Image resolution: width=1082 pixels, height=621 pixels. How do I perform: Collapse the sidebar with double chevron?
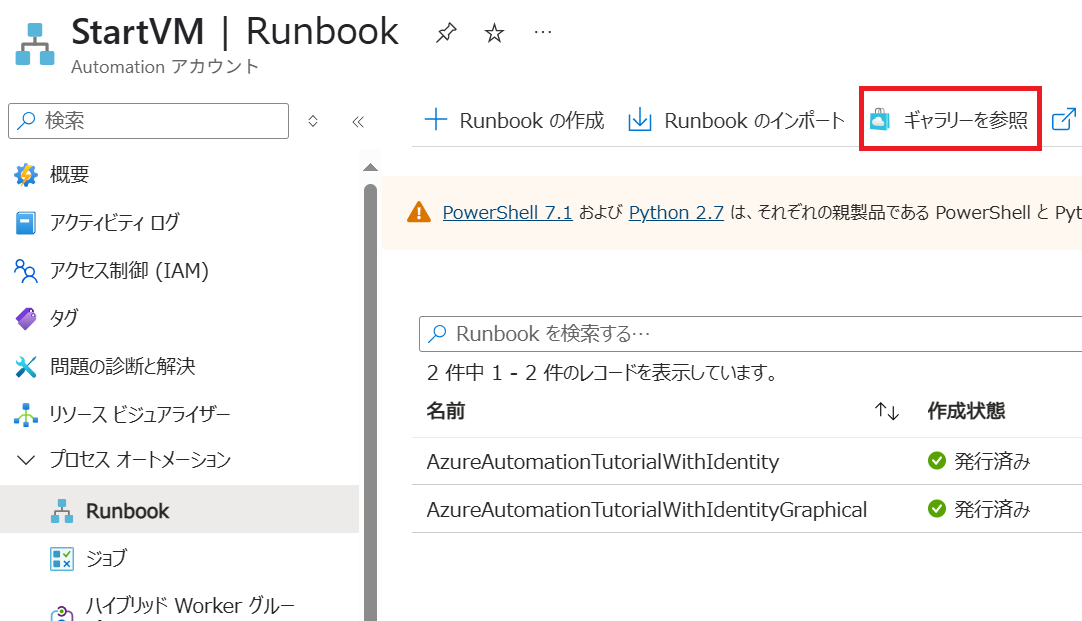coord(357,122)
